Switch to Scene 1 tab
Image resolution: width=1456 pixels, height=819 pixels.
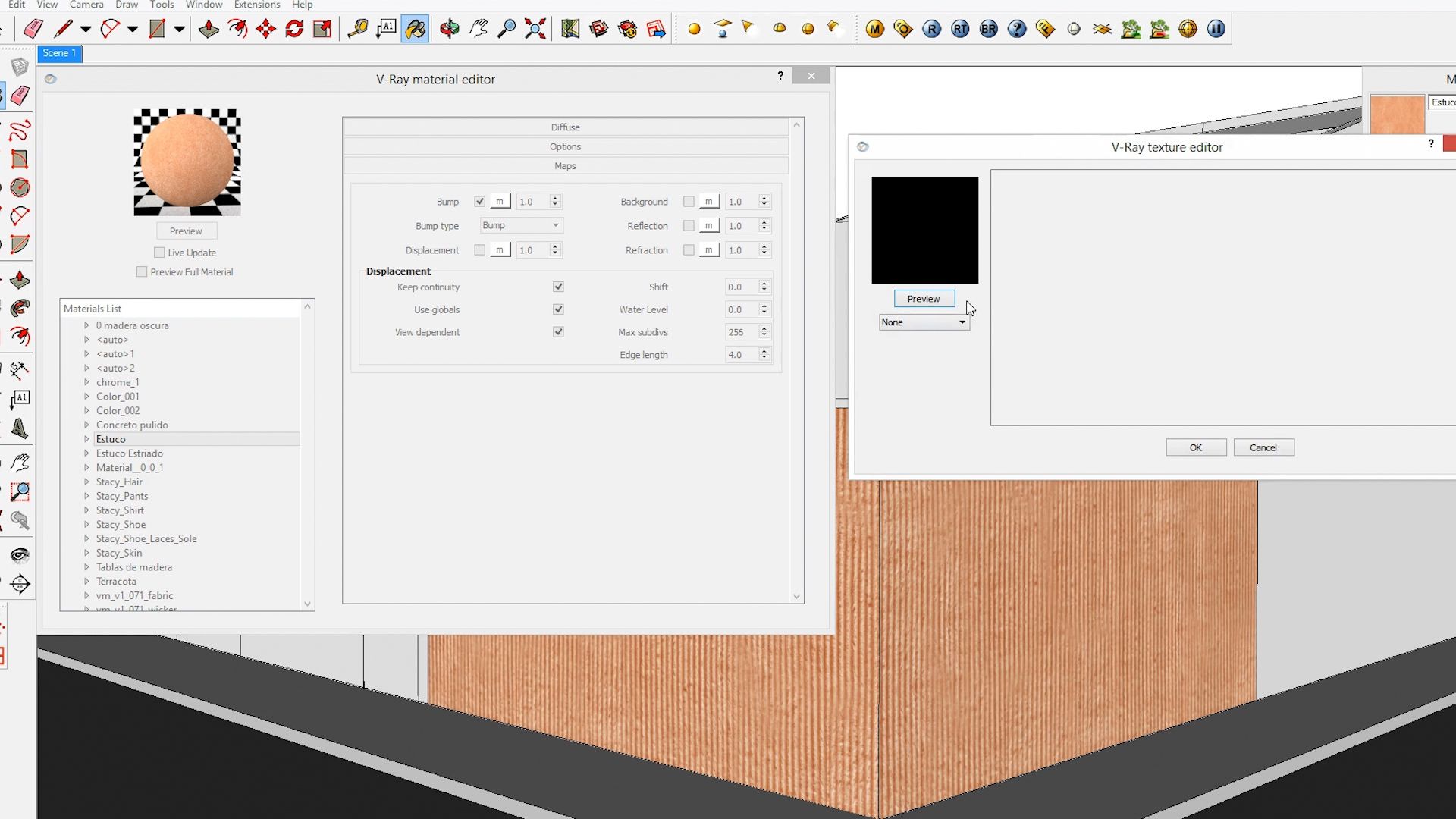click(60, 53)
